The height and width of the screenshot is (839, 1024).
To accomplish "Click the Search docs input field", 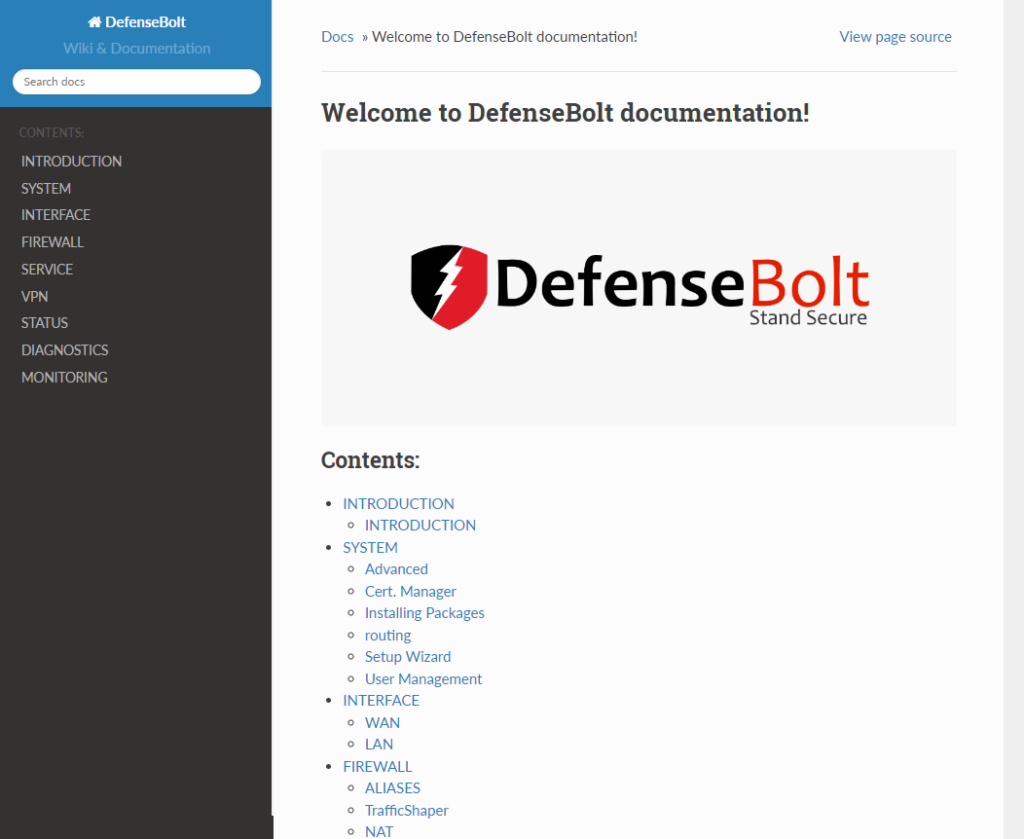I will pyautogui.click(x=136, y=82).
